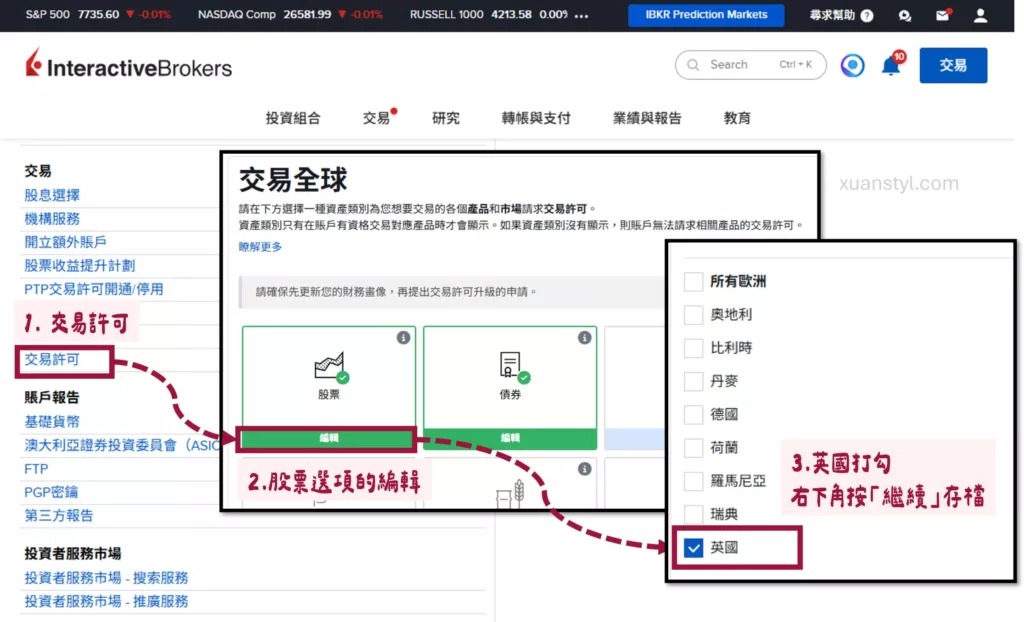Click info icon on the futures card

coord(584,469)
